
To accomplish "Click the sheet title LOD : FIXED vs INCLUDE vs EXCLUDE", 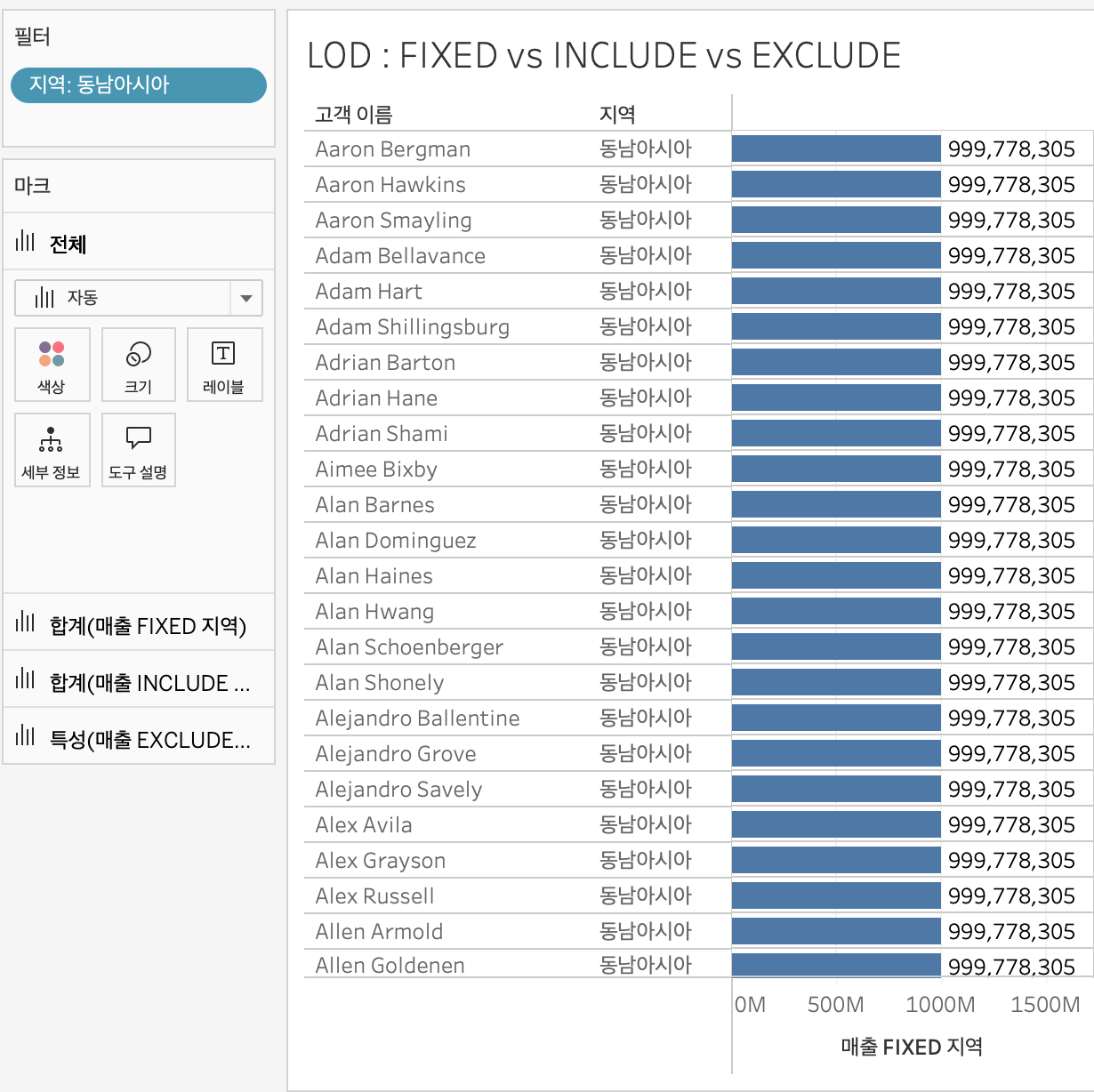I will pyautogui.click(x=604, y=55).
